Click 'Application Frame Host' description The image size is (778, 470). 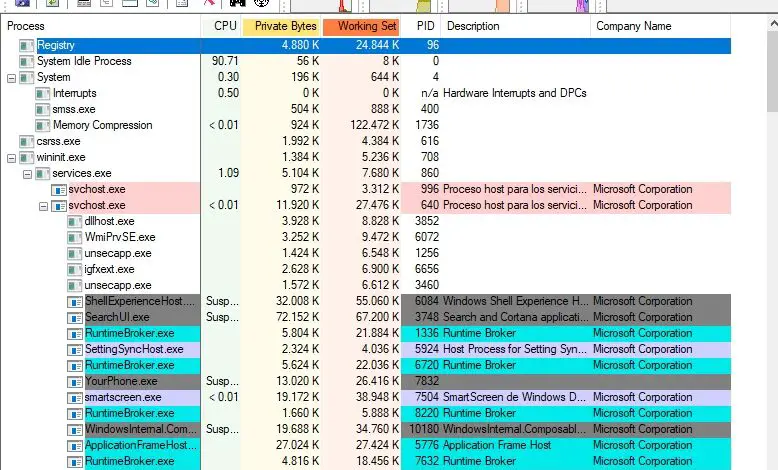pos(497,445)
